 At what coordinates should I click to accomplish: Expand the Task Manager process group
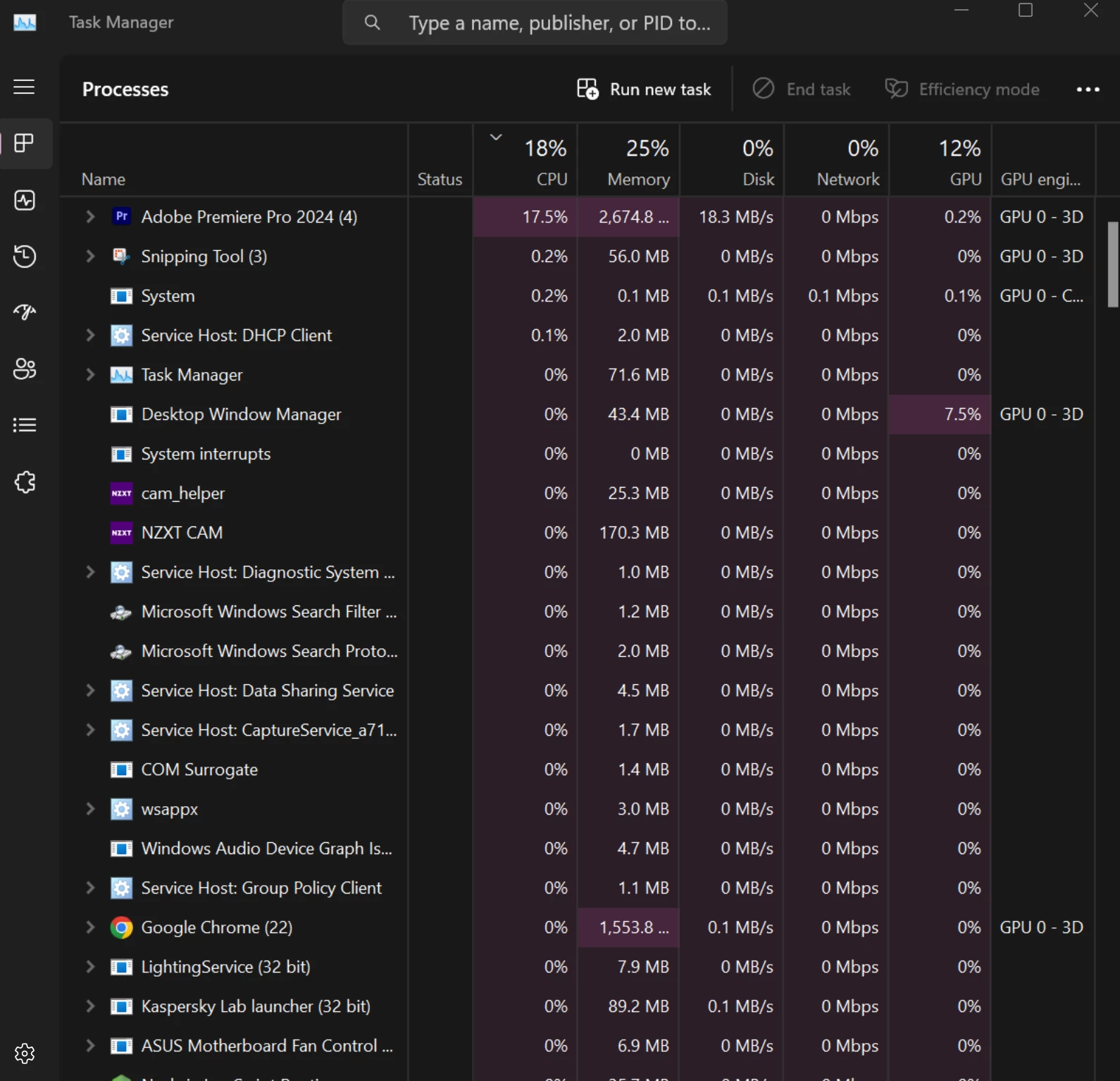click(90, 374)
